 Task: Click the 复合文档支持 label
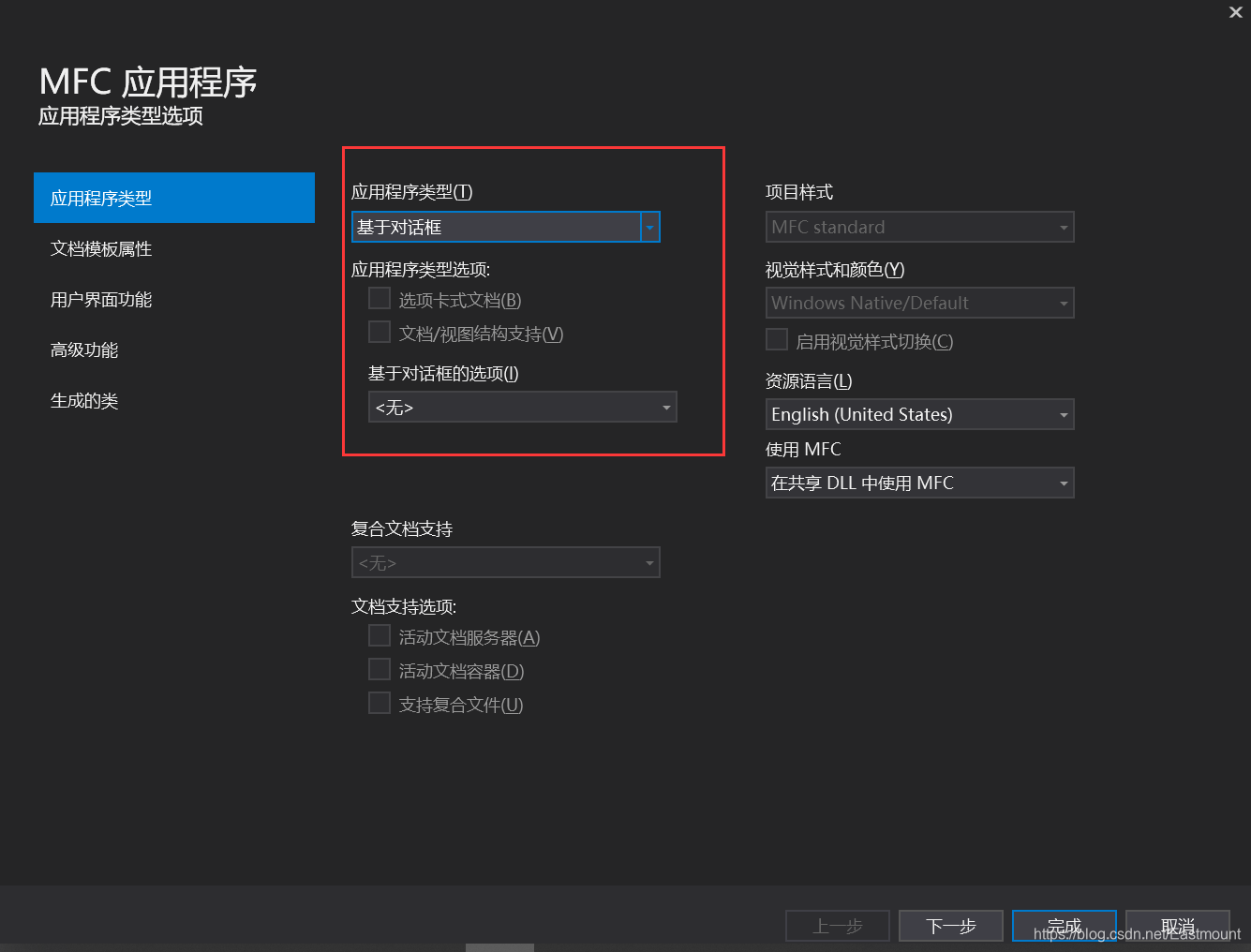pos(402,529)
